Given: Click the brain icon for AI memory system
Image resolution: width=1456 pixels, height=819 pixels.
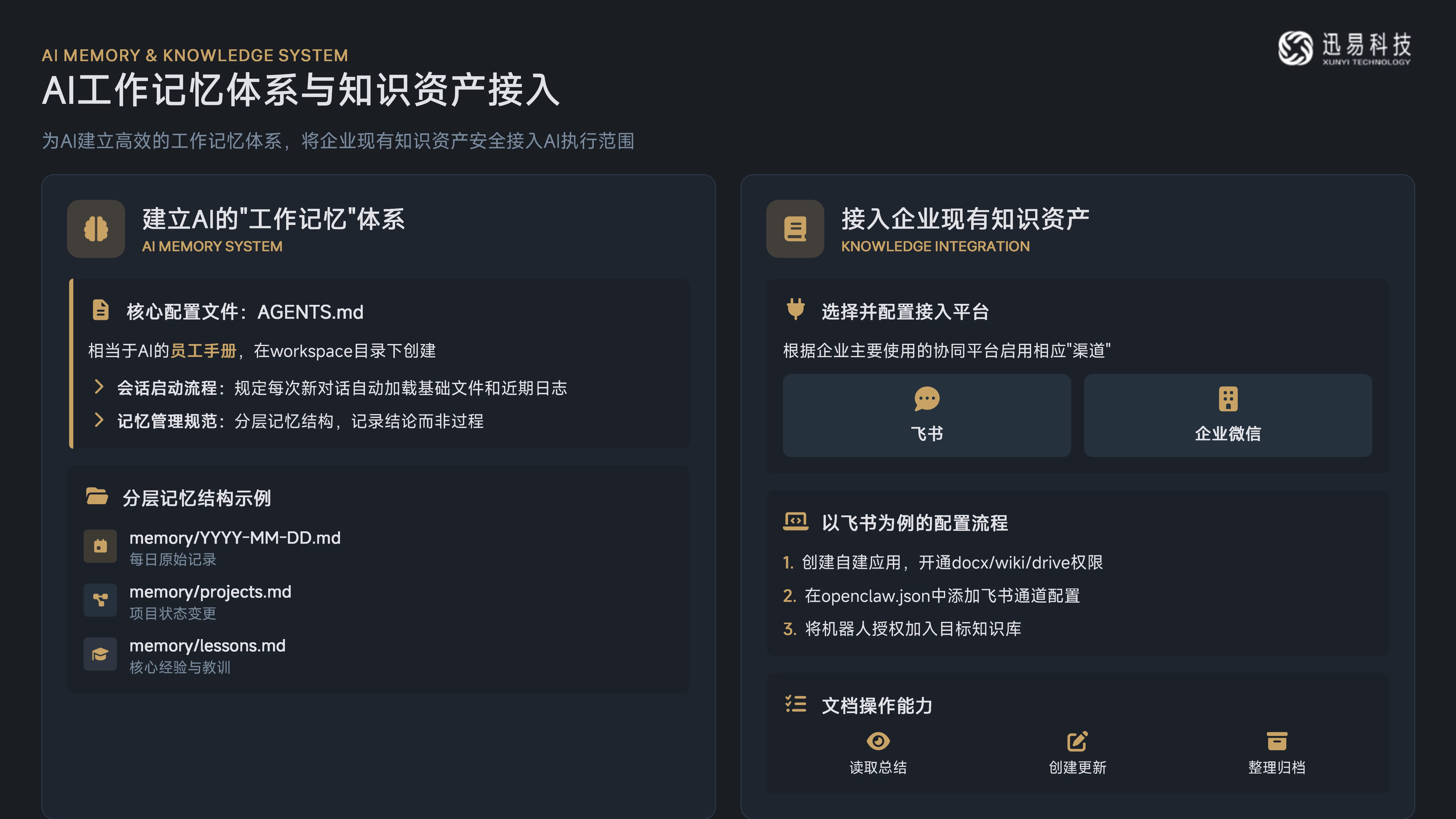Looking at the screenshot, I should coord(96,229).
